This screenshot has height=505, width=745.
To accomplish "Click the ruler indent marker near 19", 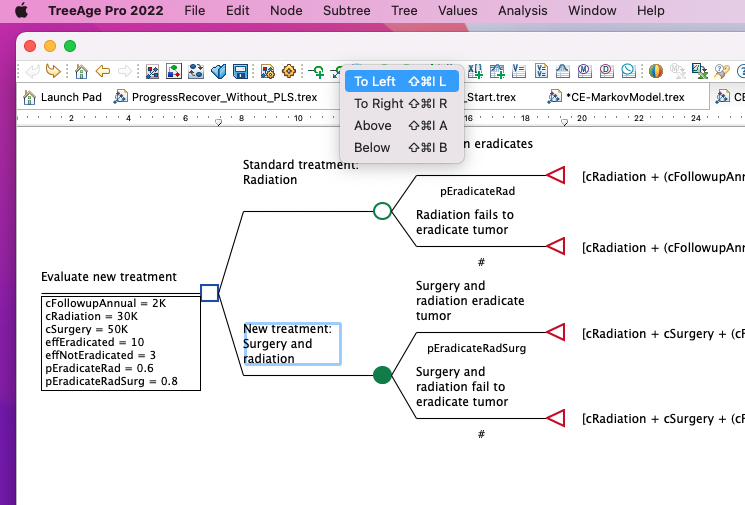I will [564, 123].
